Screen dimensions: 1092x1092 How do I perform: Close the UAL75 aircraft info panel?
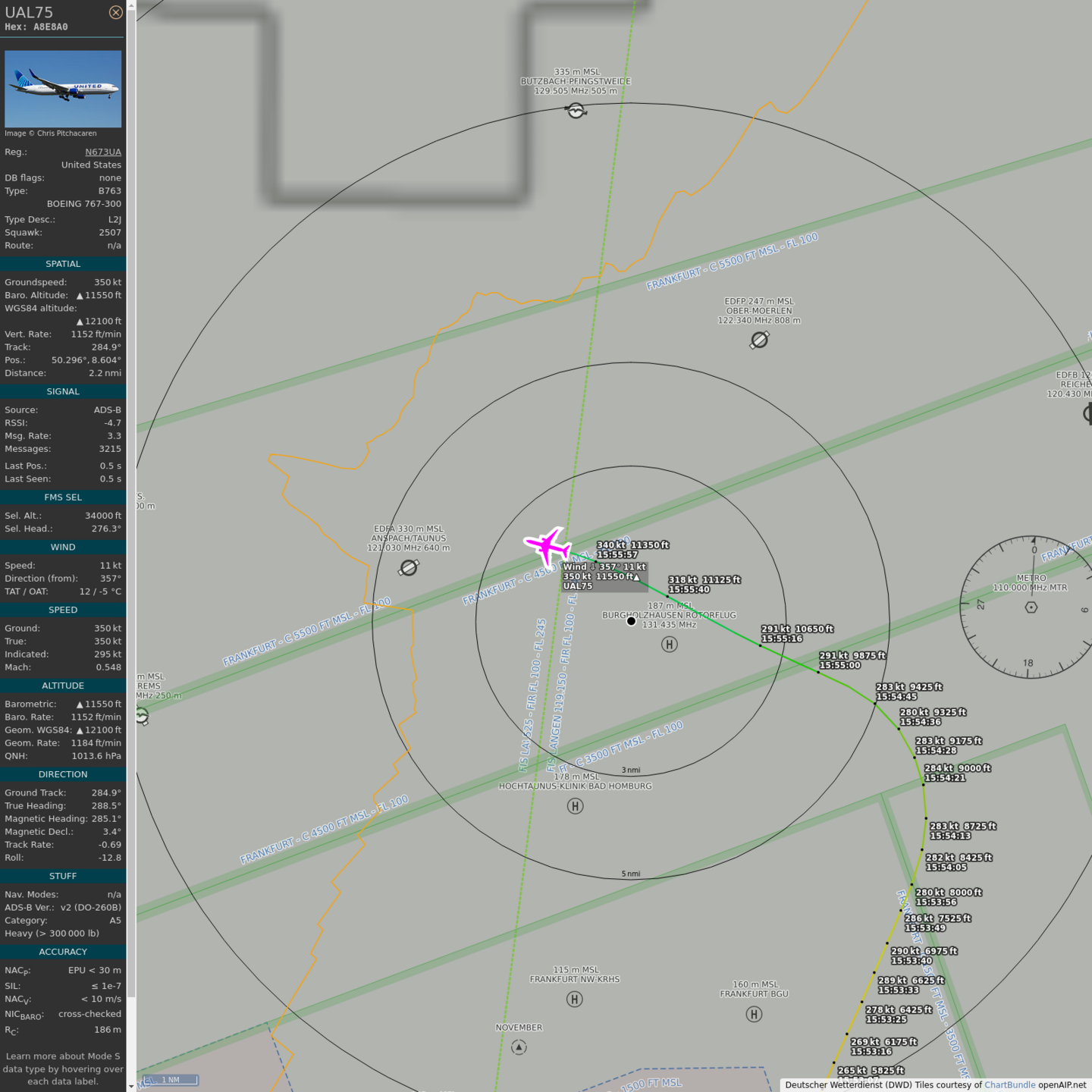point(115,12)
